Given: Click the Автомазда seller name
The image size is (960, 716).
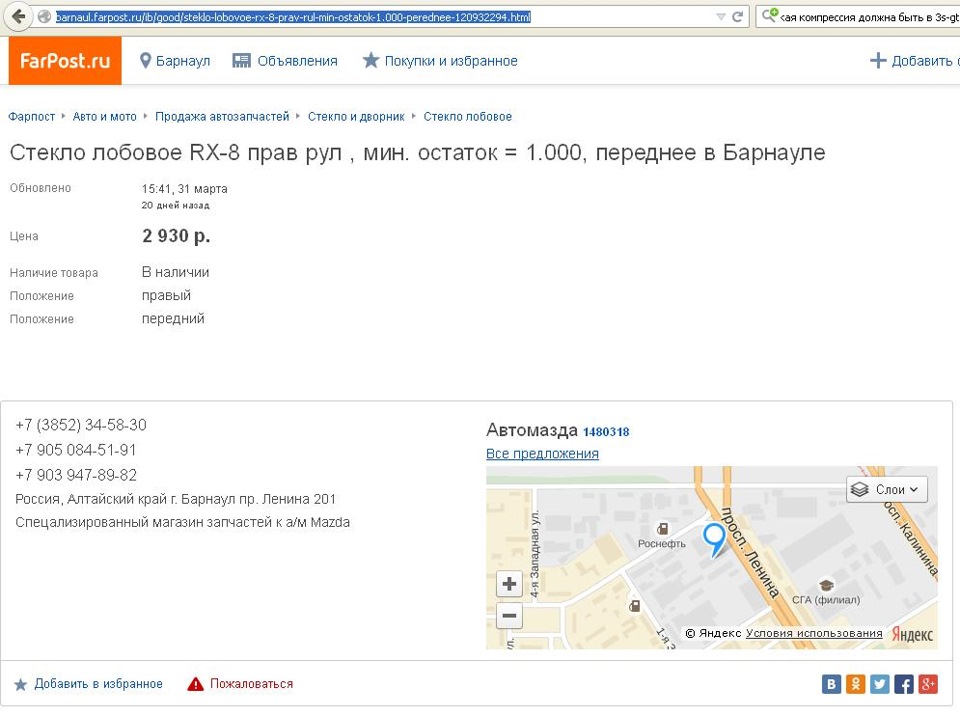Looking at the screenshot, I should click(x=532, y=430).
